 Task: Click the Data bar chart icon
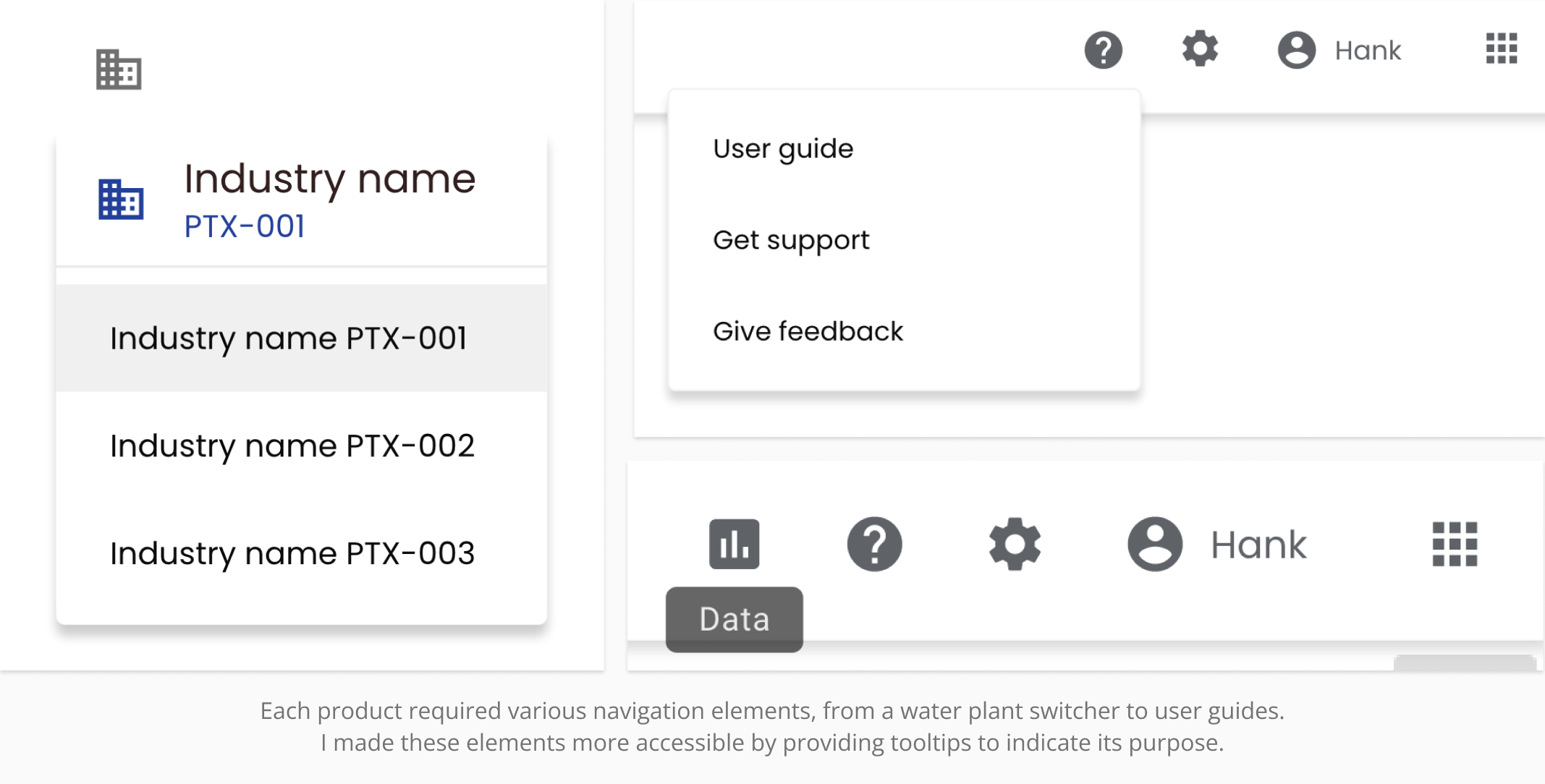coord(734,544)
